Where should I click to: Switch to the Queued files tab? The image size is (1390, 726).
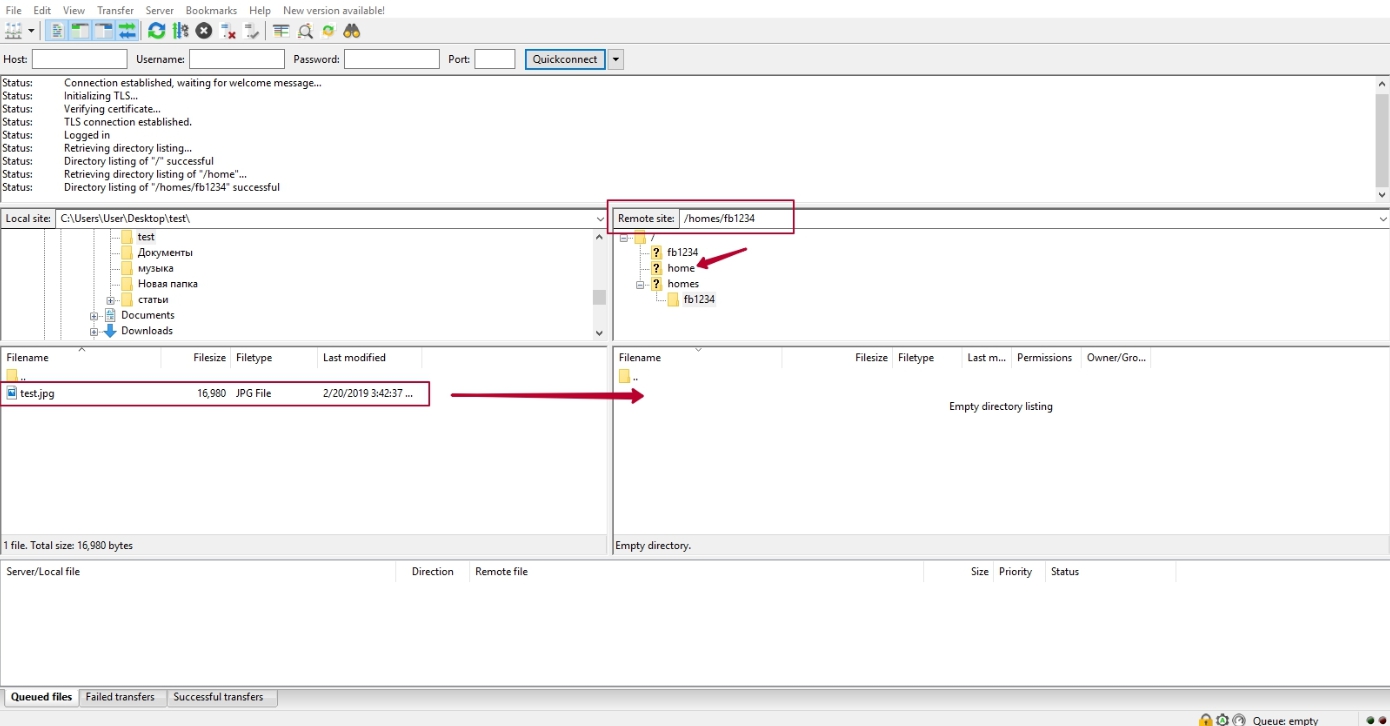[x=41, y=697]
